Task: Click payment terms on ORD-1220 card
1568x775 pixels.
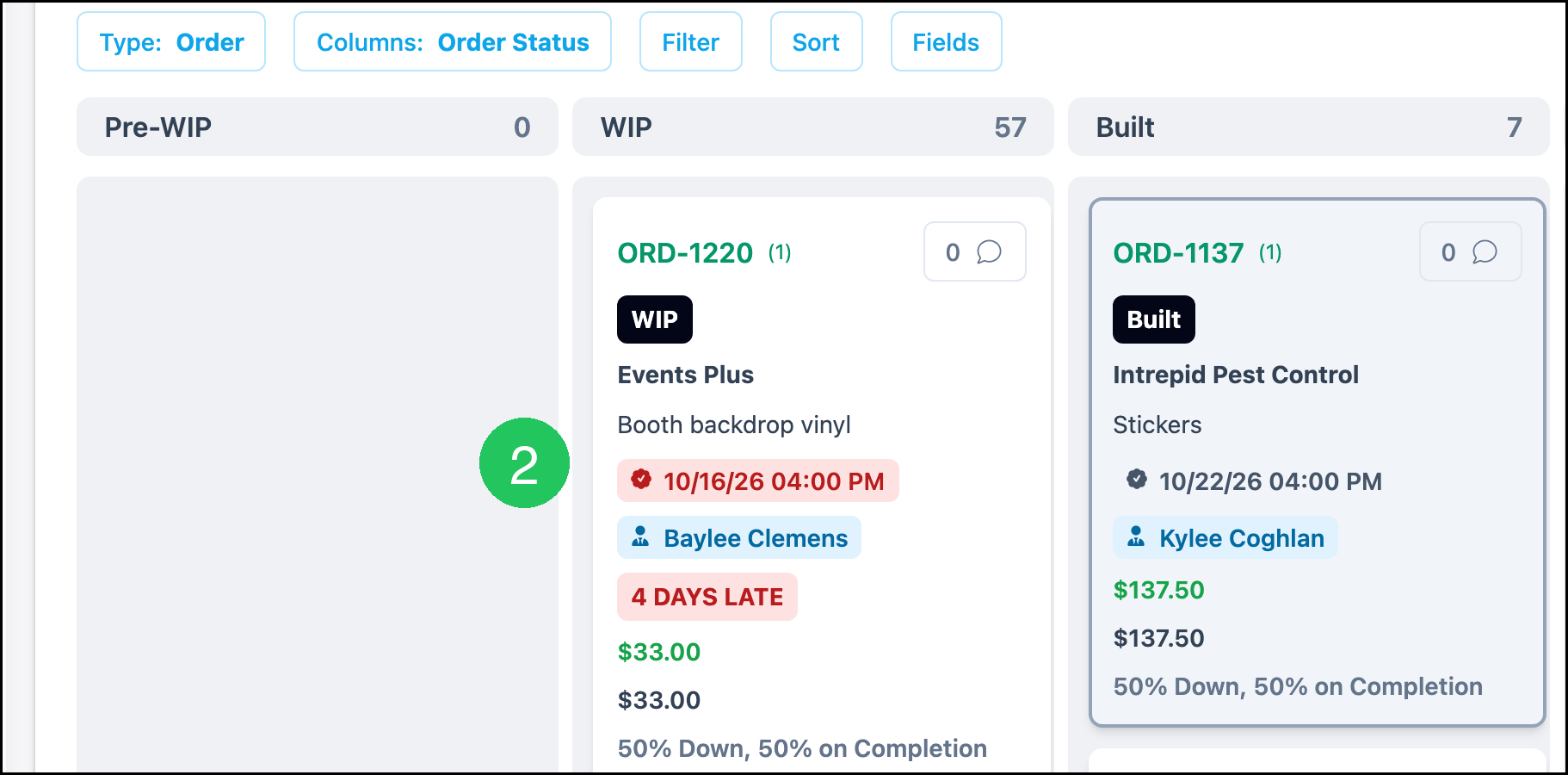Action: point(802,748)
